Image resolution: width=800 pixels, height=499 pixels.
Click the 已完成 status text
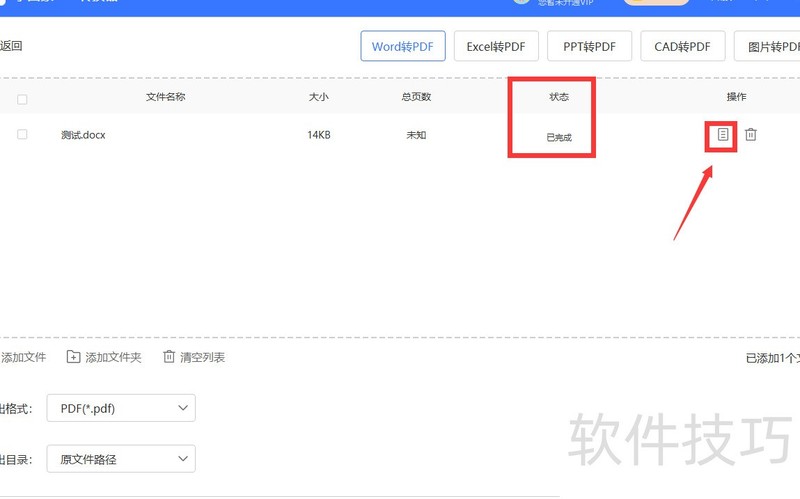tap(559, 137)
